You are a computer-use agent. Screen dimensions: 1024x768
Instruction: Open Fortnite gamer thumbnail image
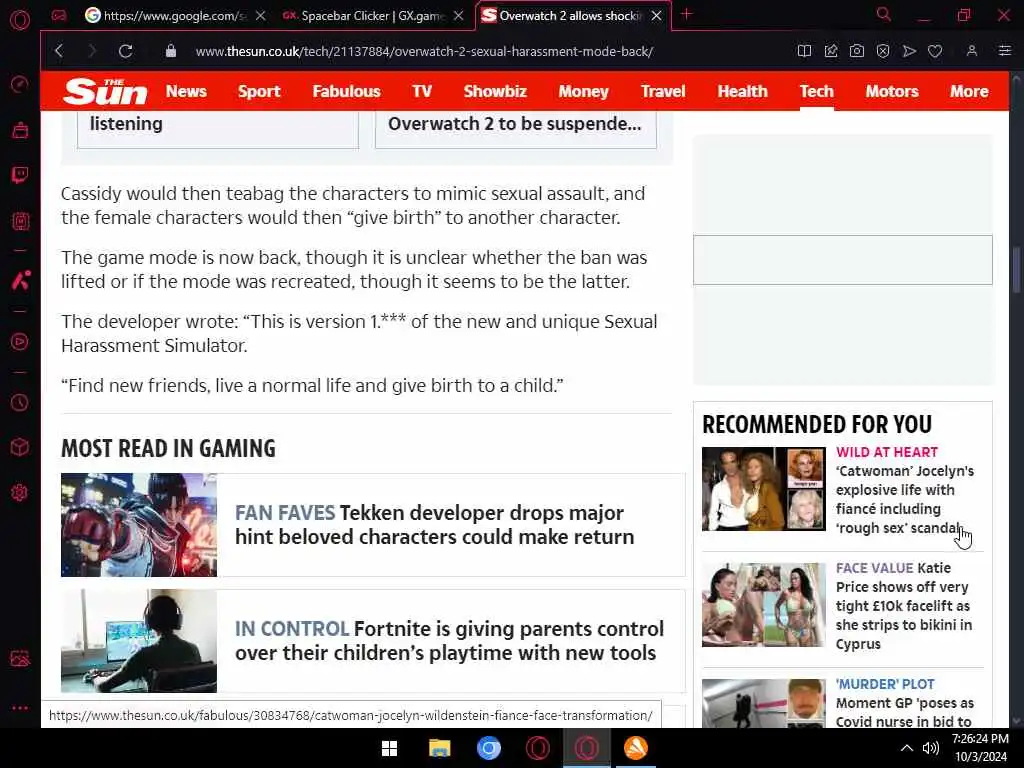[x=138, y=641]
